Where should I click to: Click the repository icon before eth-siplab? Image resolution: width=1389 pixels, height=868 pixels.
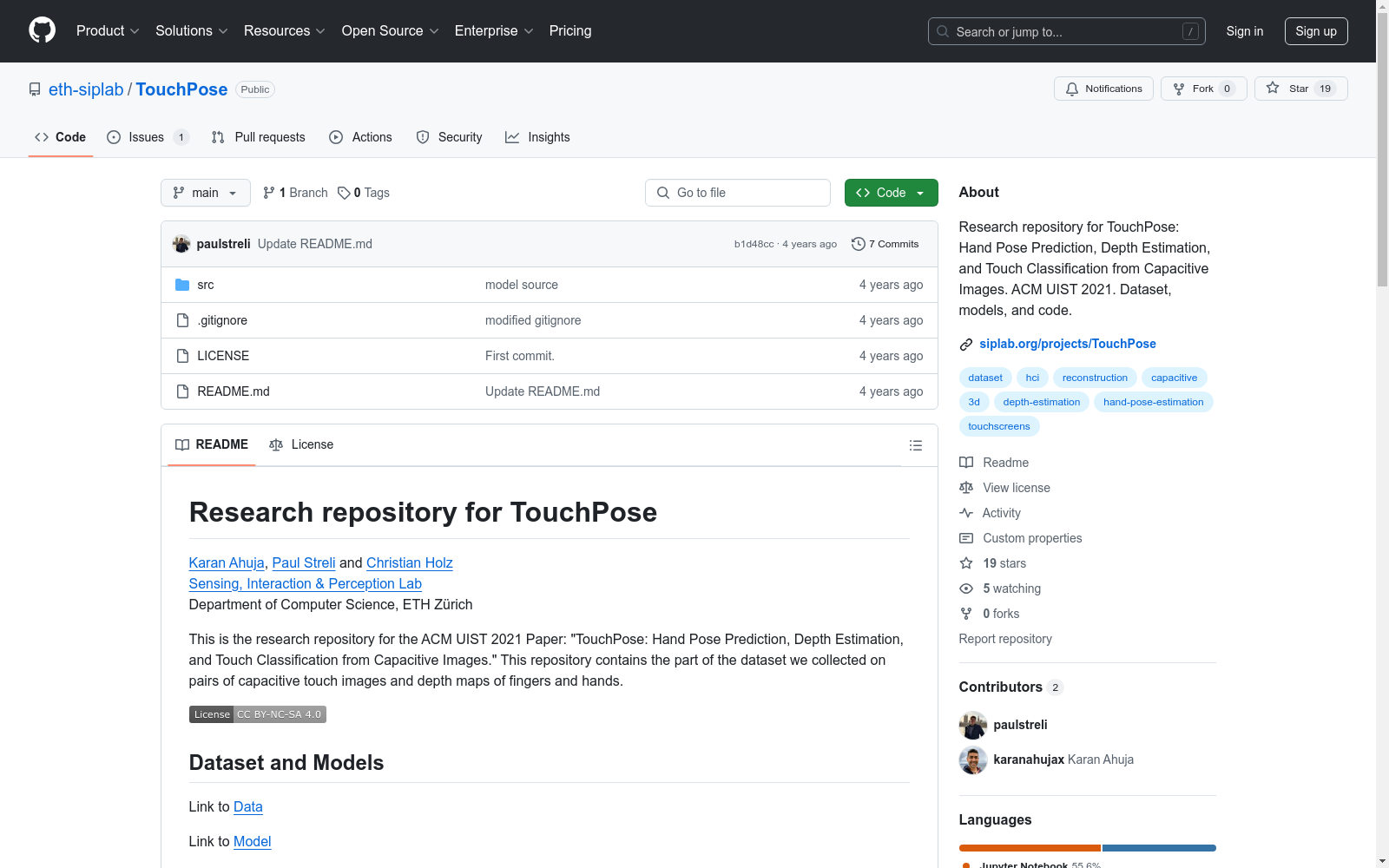[x=35, y=89]
